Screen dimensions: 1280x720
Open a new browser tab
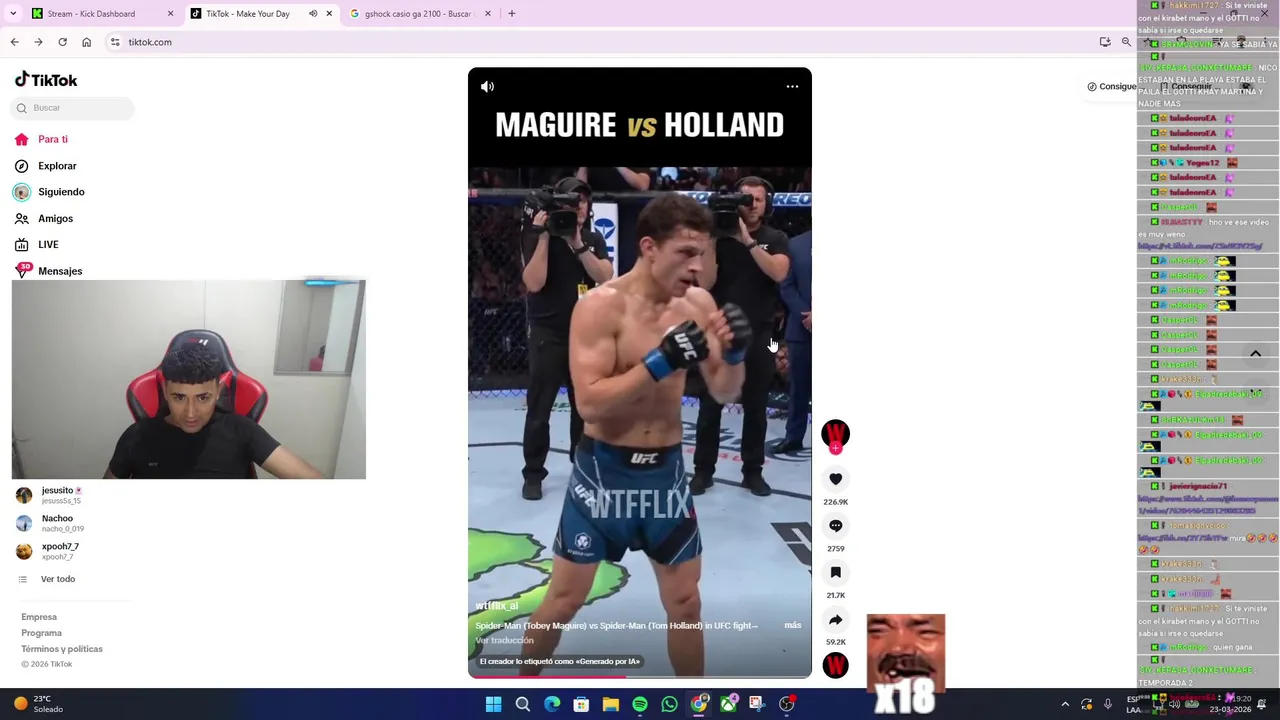pos(511,14)
